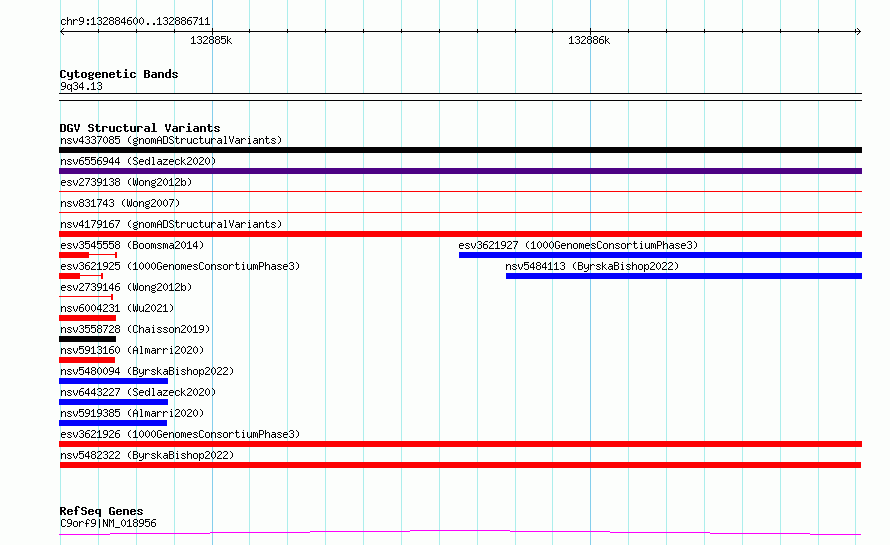The width and height of the screenshot is (890, 545).
Task: Click the ruler's left arrow end
Action: point(62,32)
